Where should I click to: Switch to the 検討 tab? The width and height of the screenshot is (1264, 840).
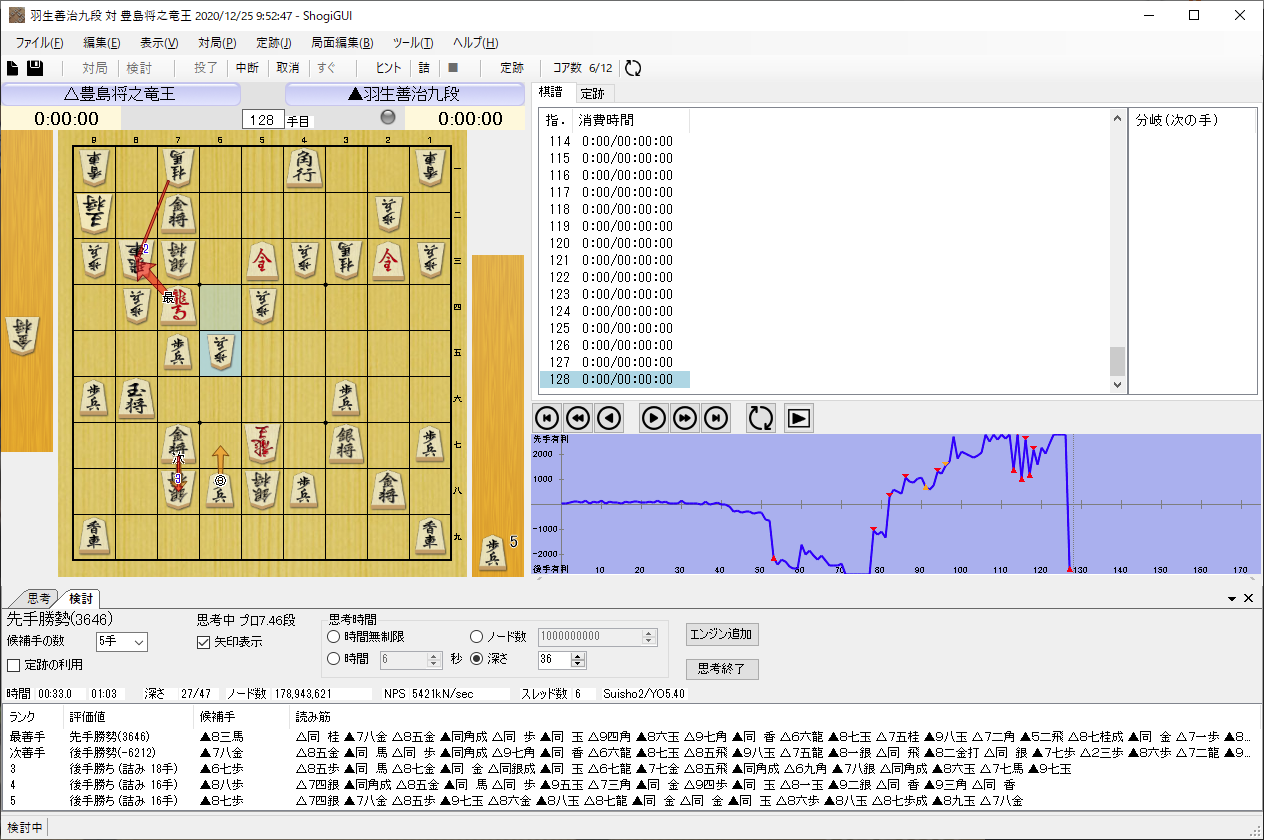pyautogui.click(x=80, y=598)
